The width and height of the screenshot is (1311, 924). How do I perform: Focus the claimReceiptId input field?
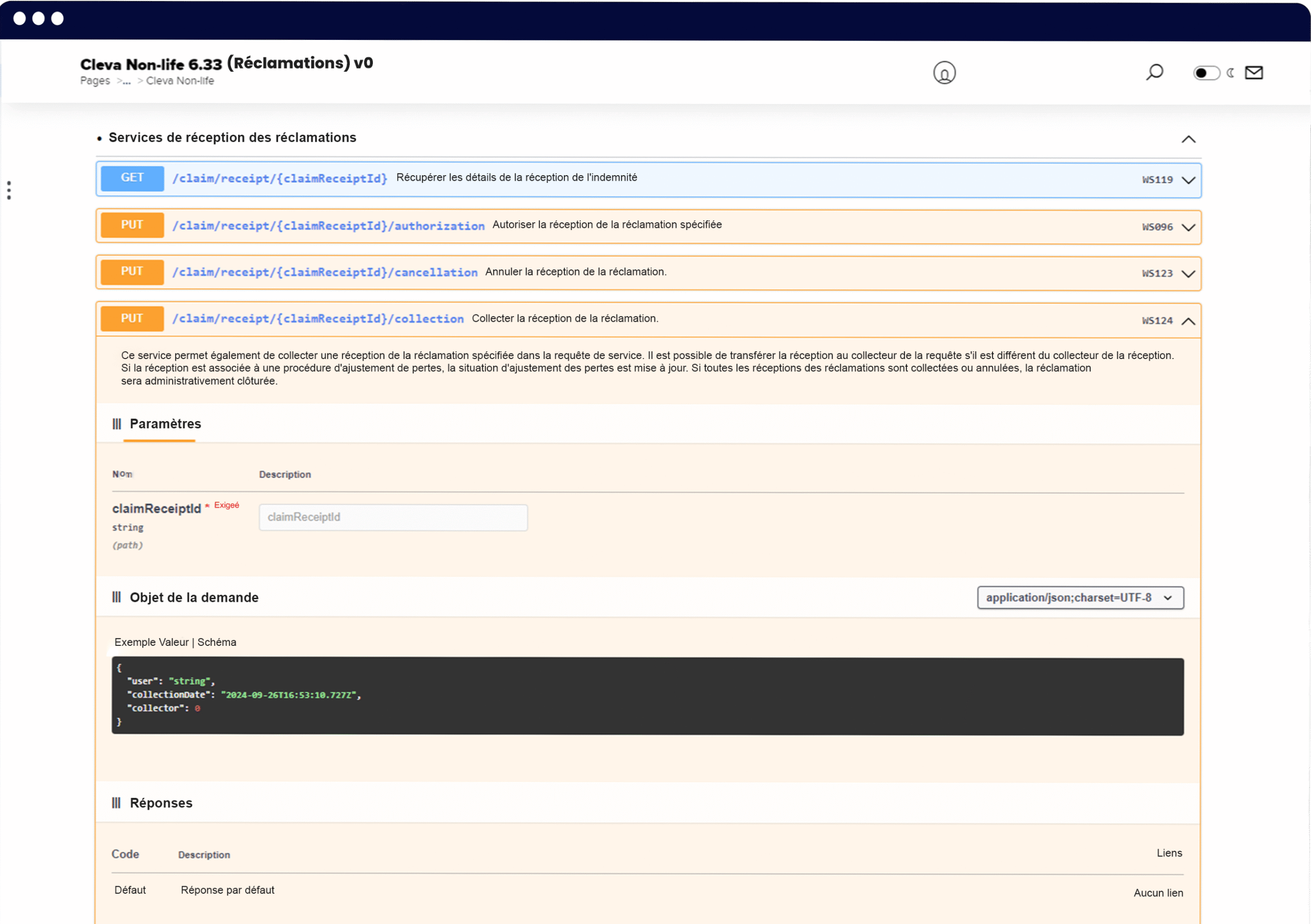tap(393, 517)
